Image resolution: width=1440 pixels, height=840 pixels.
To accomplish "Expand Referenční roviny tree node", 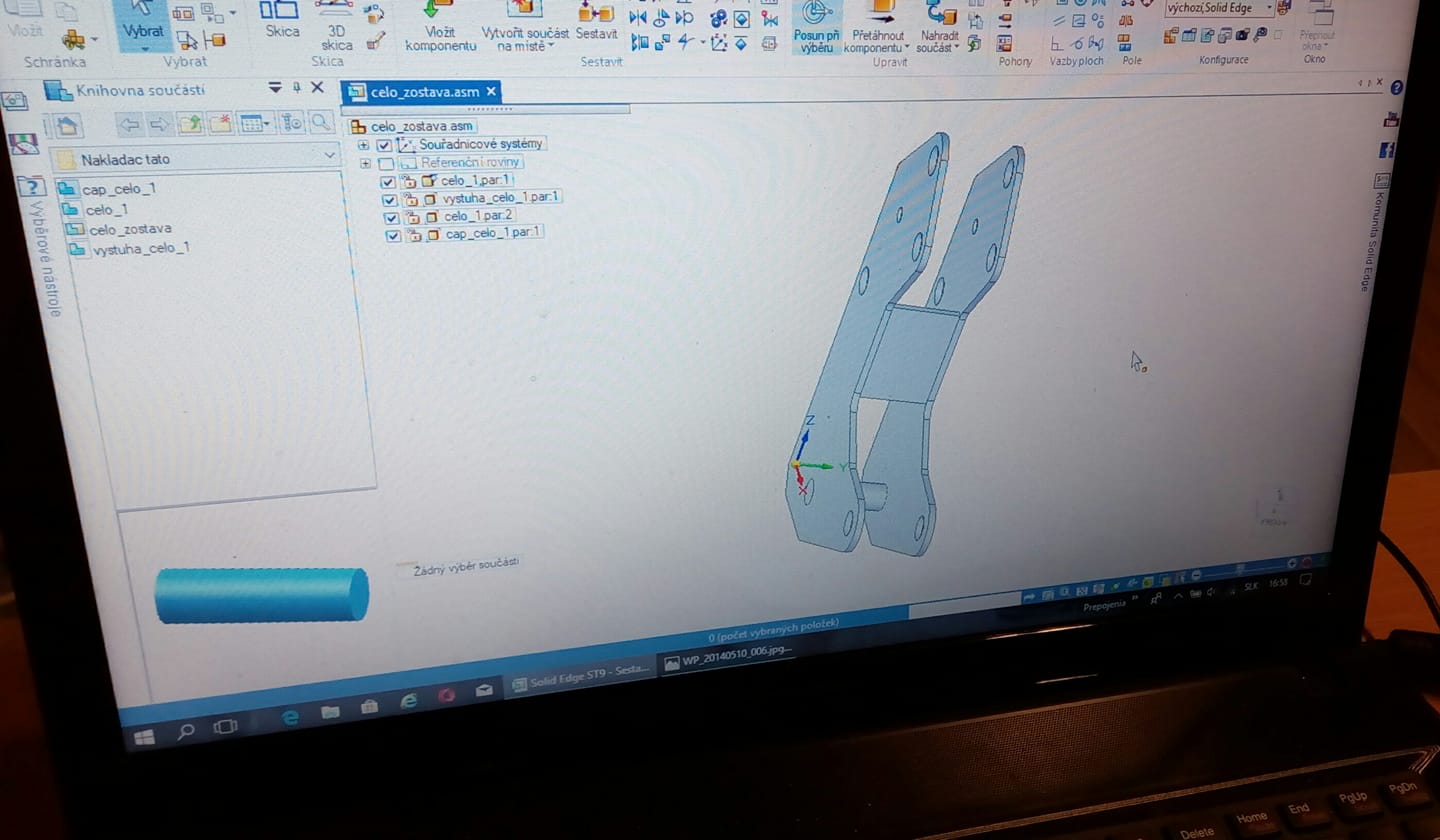I will (x=365, y=164).
